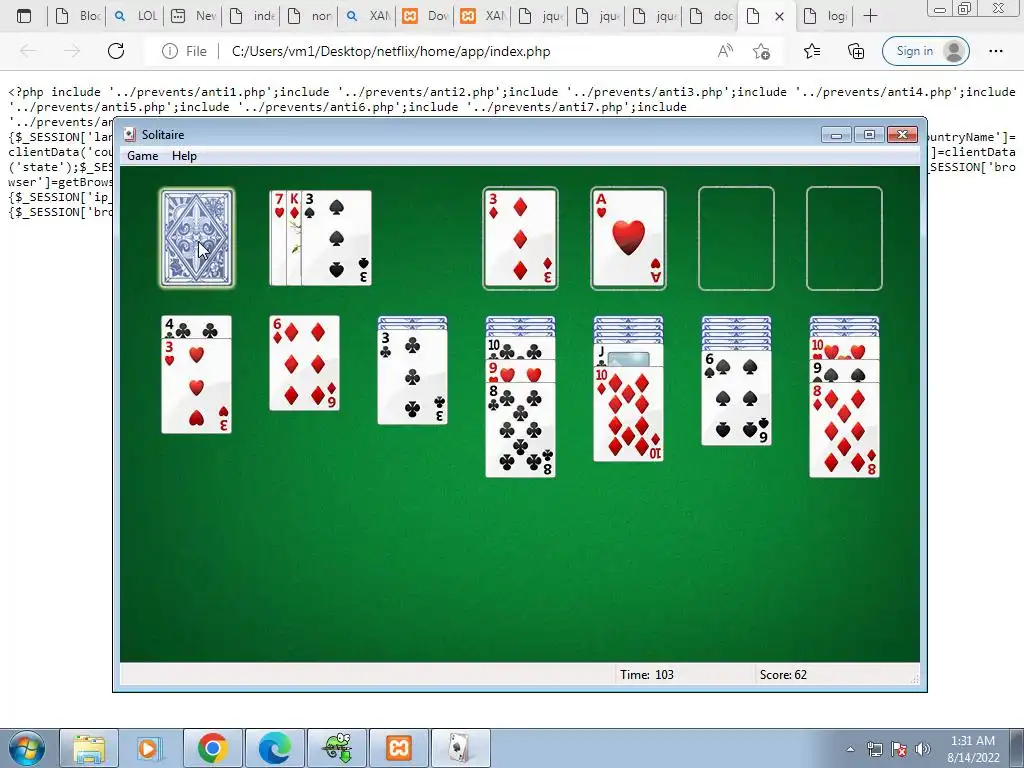This screenshot has width=1024, height=768.
Task: Select the 10 of hearts tableau card
Action: [x=844, y=349]
